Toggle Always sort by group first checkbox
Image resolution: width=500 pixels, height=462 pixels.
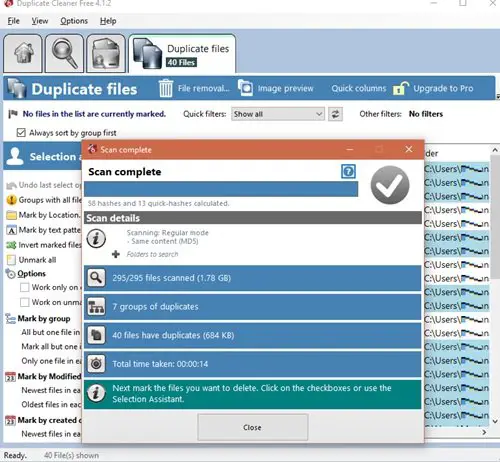pos(21,133)
